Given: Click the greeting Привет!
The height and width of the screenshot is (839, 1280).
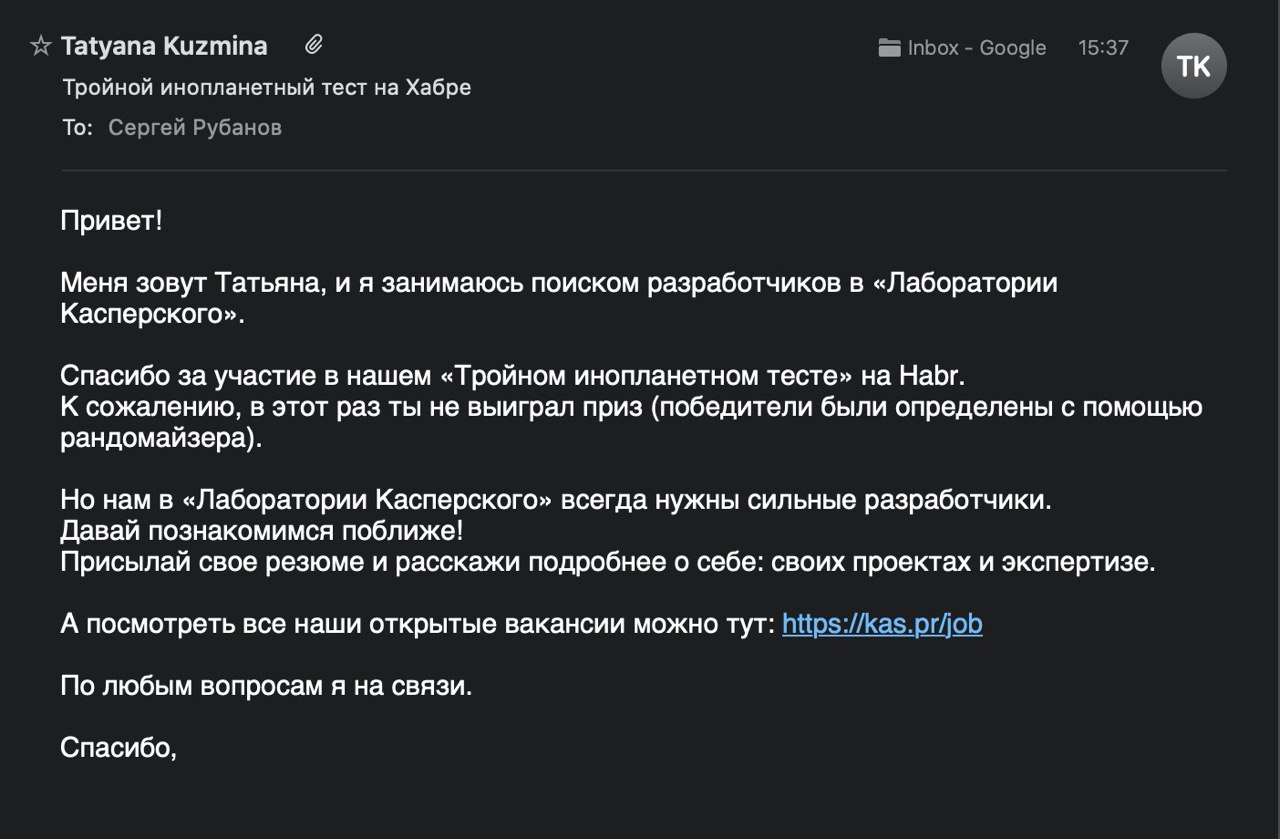Looking at the screenshot, I should click(x=111, y=222).
